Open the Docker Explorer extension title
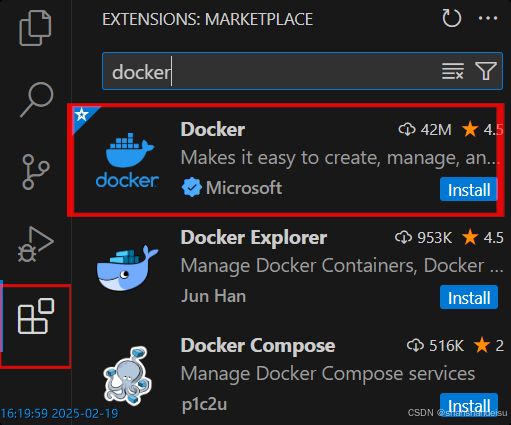Screen dimensions: 511x425 [254, 238]
